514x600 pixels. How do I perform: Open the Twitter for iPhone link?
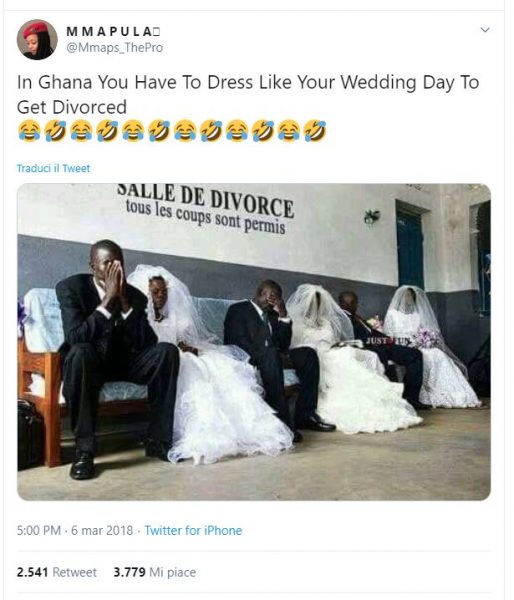(193, 530)
